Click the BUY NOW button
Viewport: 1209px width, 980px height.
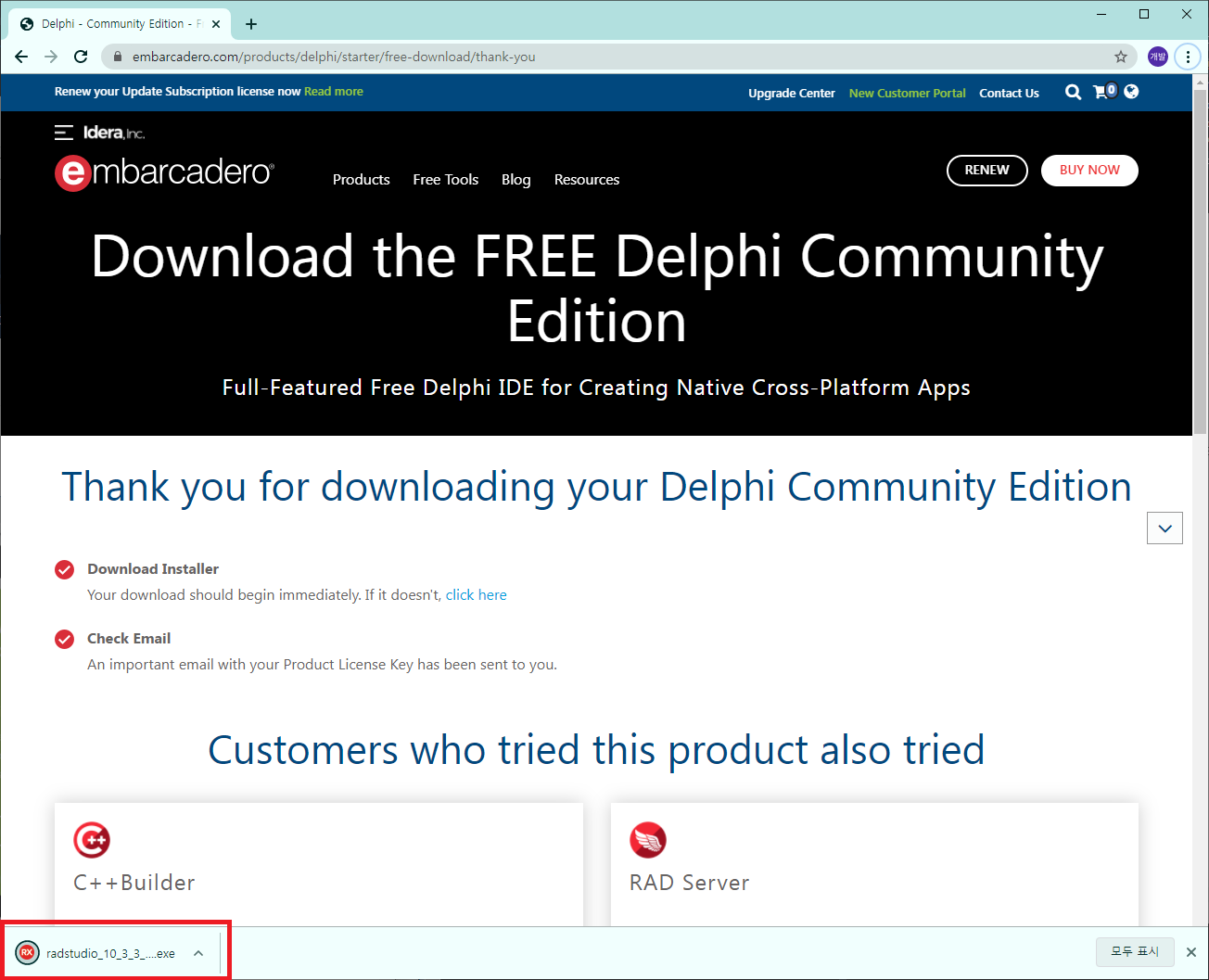pos(1089,171)
